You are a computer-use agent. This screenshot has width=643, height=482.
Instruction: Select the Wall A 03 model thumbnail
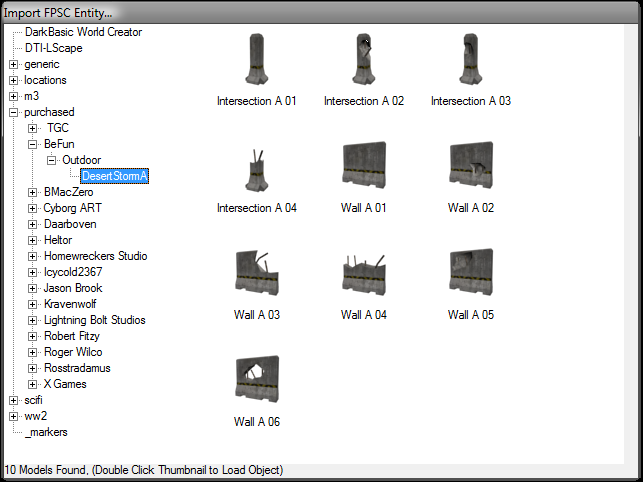coord(257,272)
